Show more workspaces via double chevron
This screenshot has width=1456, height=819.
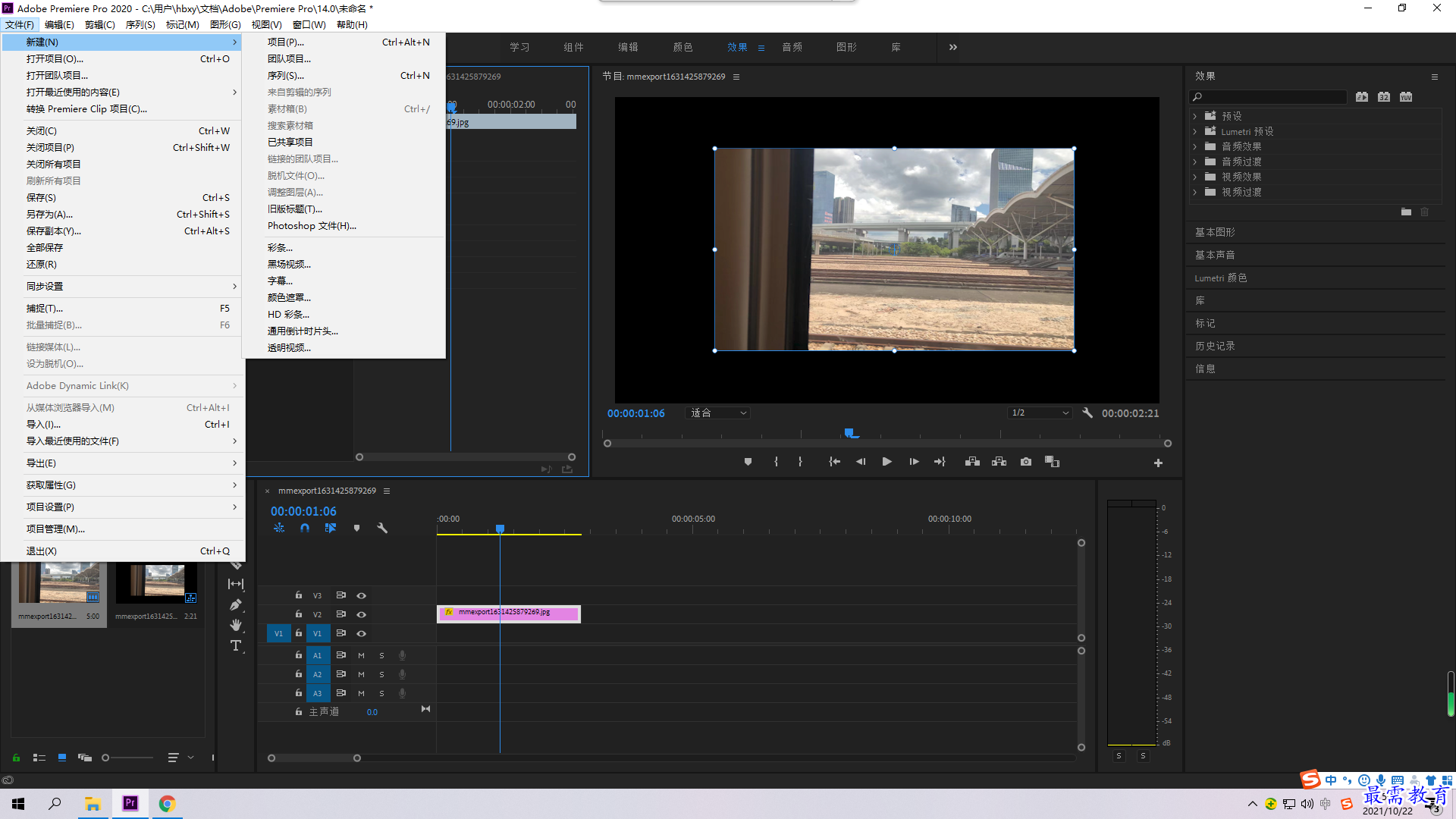pyautogui.click(x=953, y=47)
